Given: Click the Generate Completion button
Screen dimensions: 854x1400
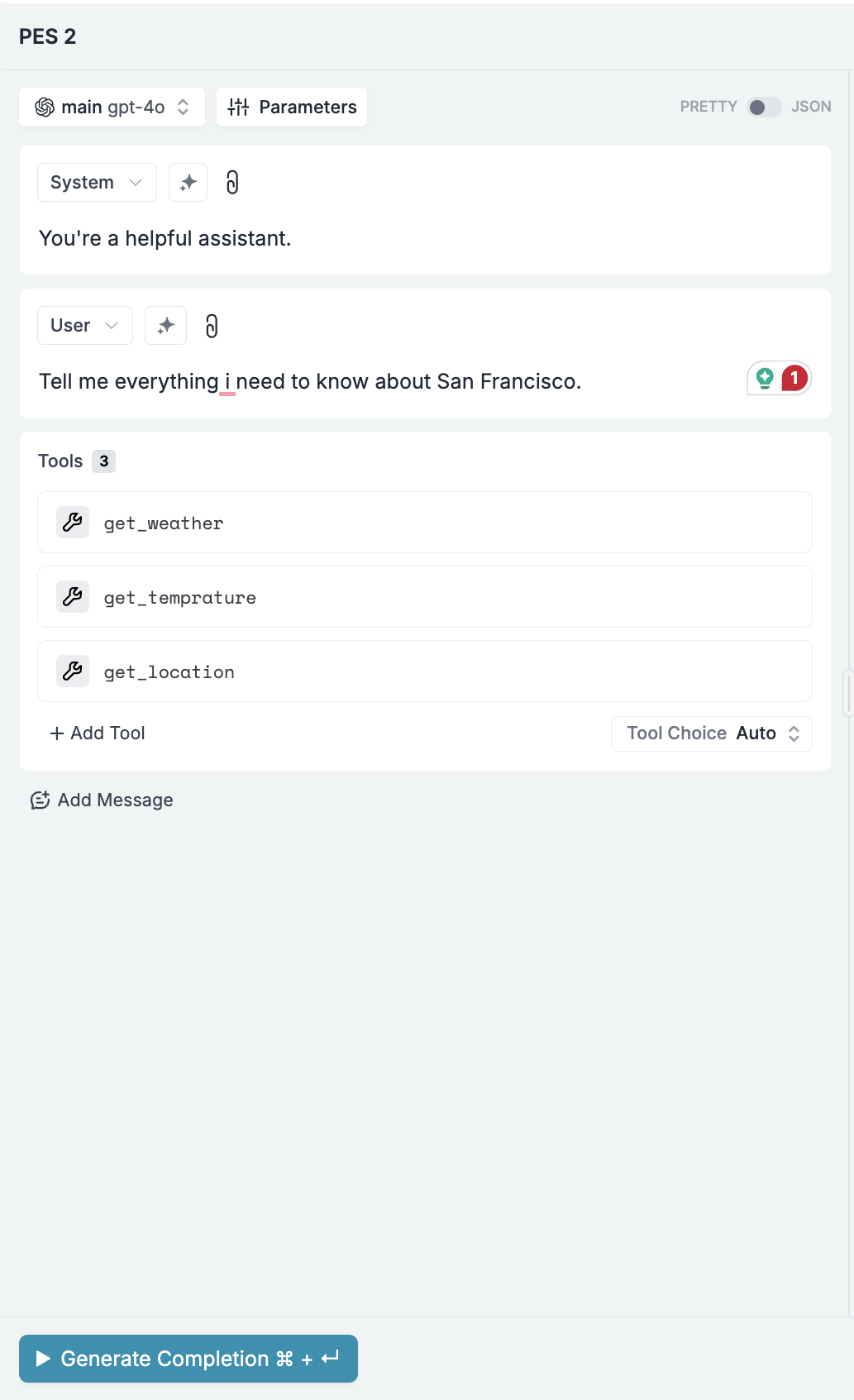Looking at the screenshot, I should 188,1359.
